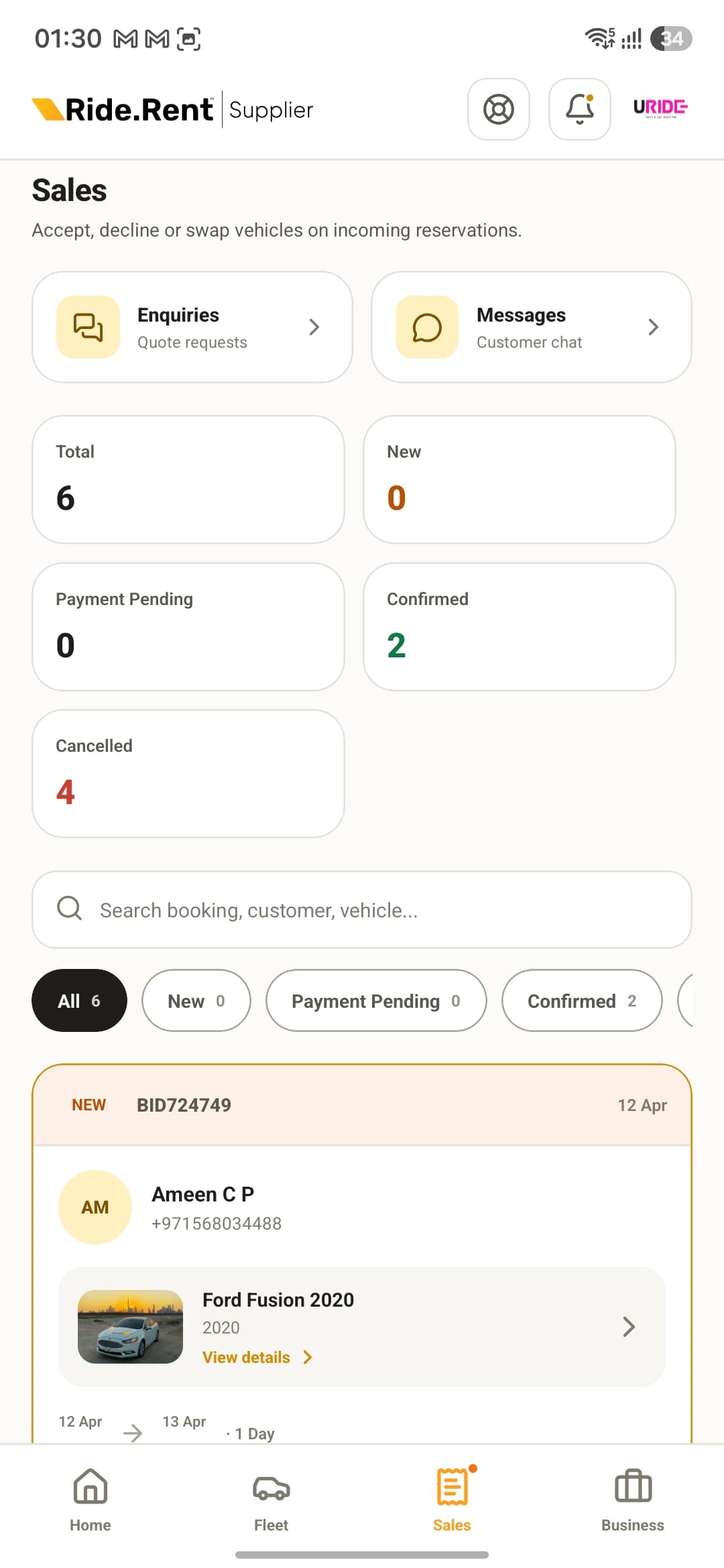Open Ford Fusion 2020 row chevron

629,1327
